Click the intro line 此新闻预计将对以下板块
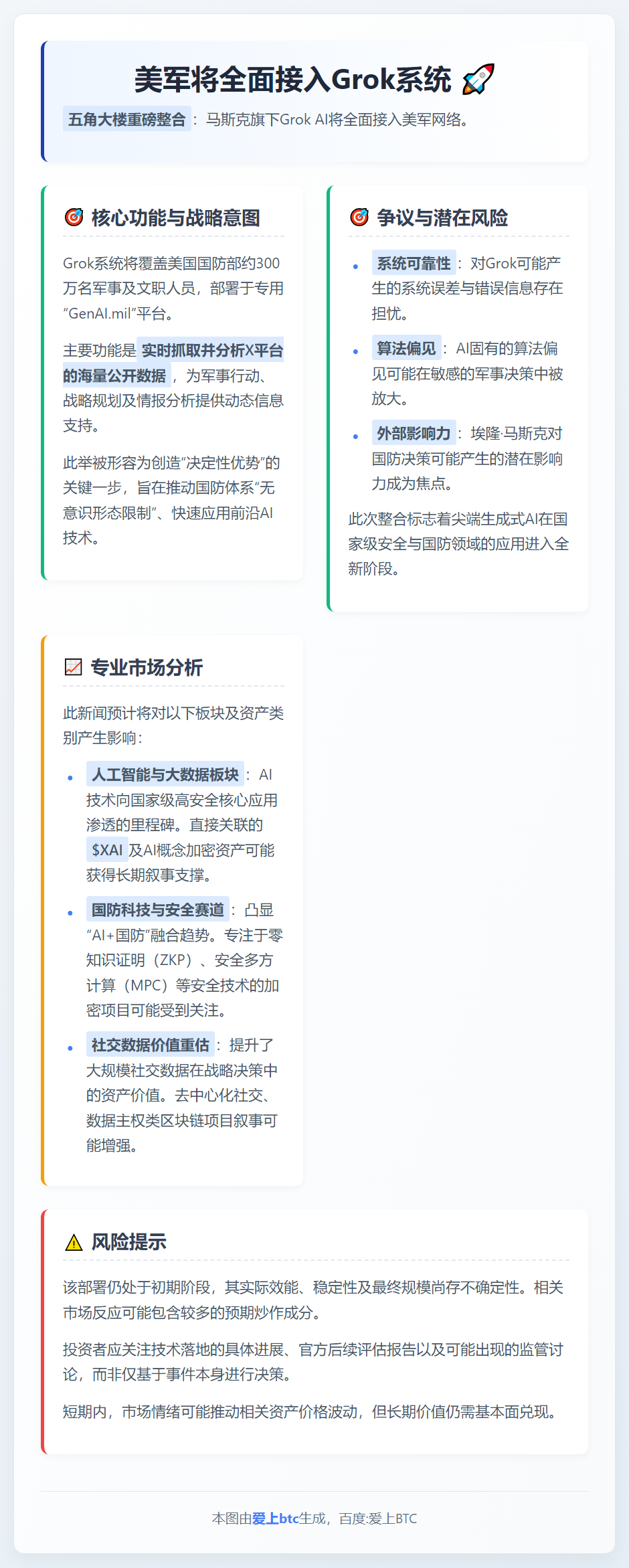The height and width of the screenshot is (1568, 629). (x=173, y=725)
